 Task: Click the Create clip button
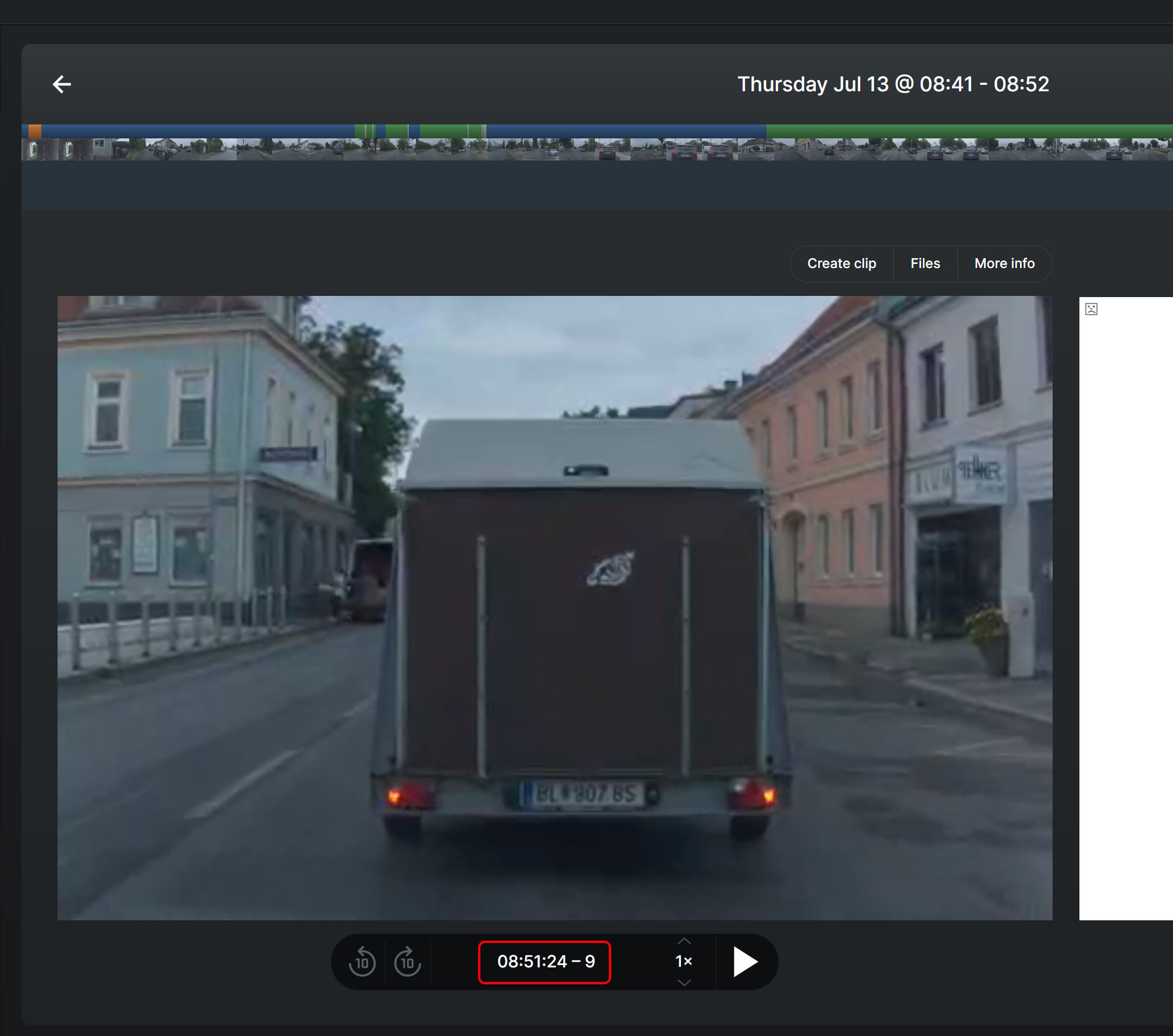(x=842, y=263)
